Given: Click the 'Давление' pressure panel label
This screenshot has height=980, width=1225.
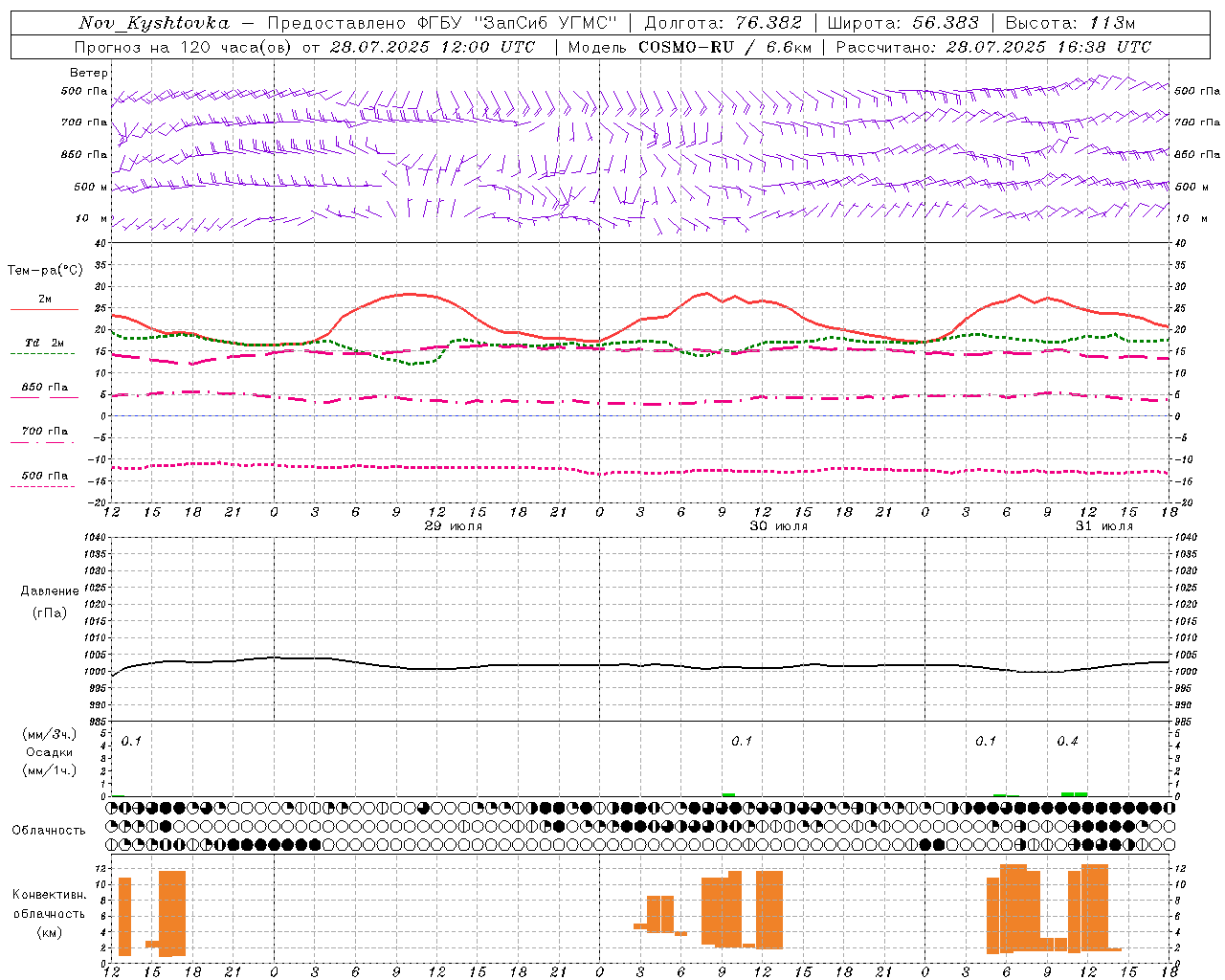Looking at the screenshot, I should (50, 591).
